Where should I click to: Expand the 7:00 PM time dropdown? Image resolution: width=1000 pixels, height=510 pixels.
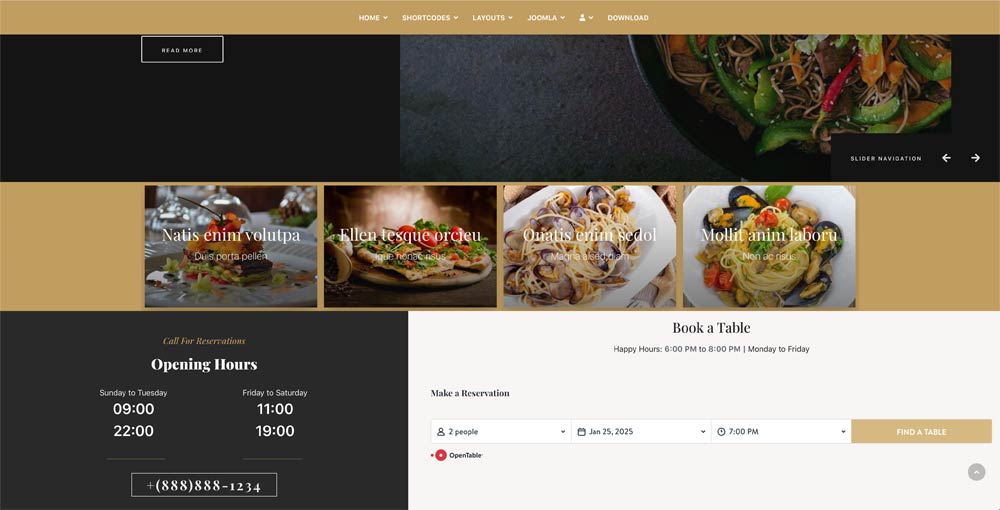coord(781,432)
